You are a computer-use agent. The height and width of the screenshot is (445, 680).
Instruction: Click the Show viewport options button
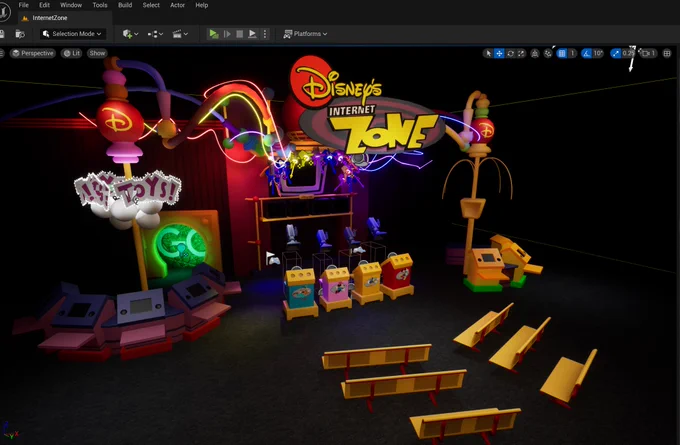point(97,53)
